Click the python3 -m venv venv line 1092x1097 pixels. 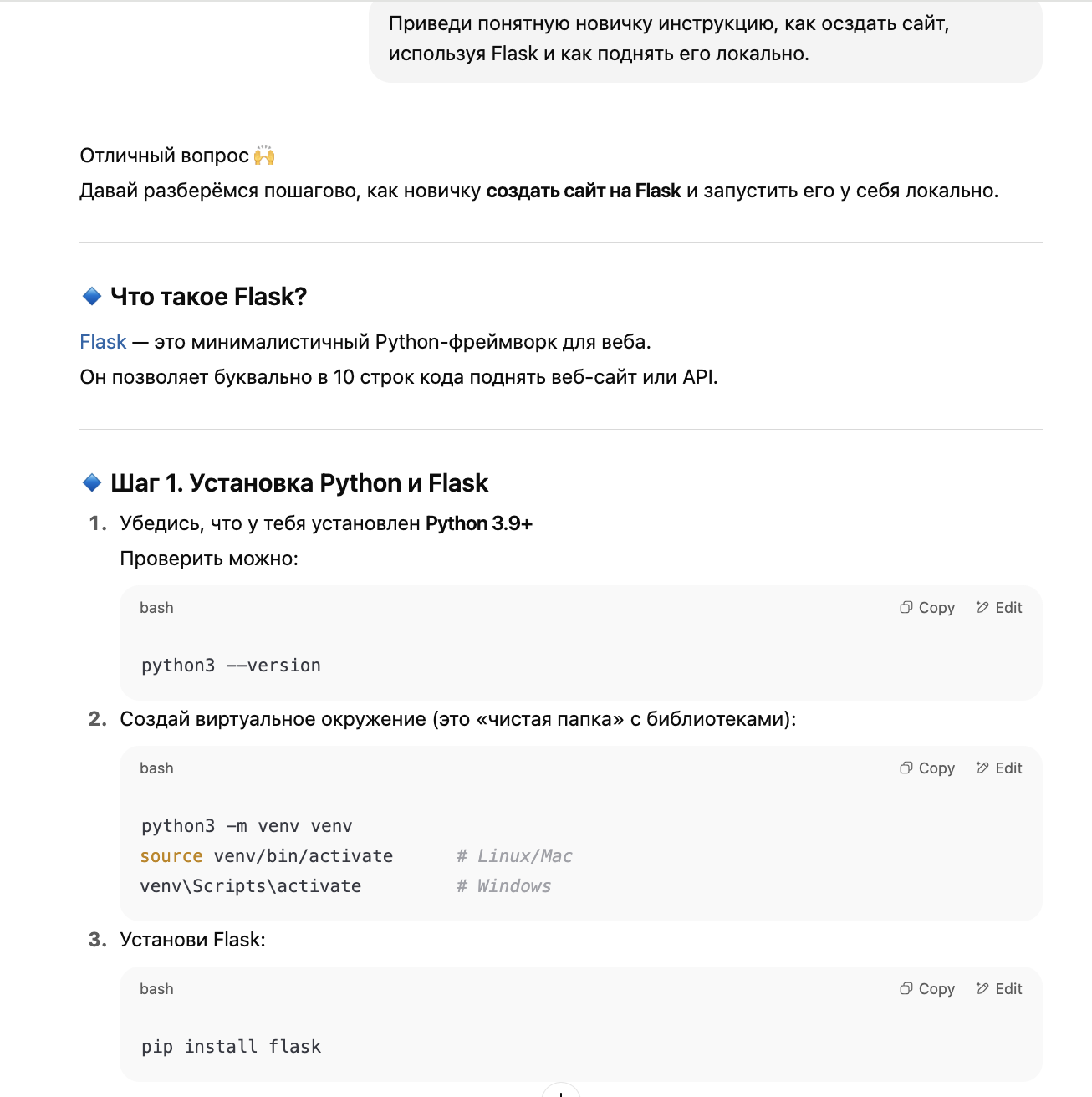pos(247,826)
